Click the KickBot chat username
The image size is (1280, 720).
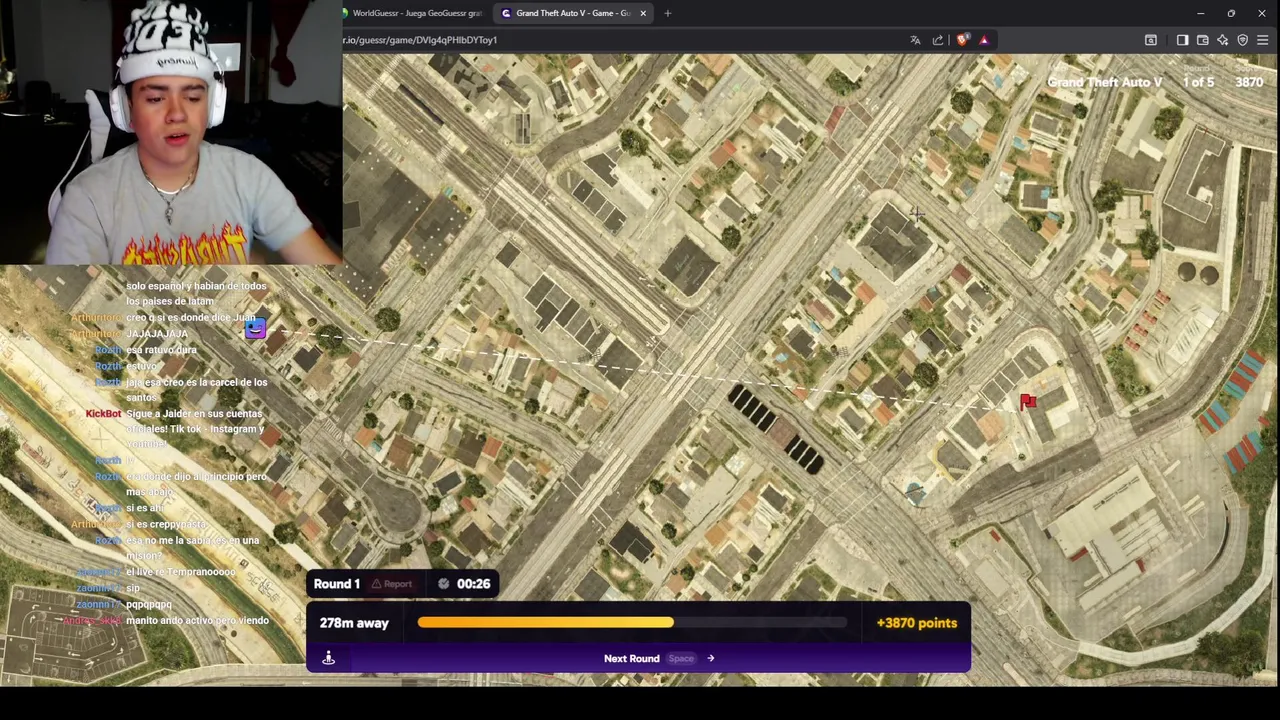103,413
